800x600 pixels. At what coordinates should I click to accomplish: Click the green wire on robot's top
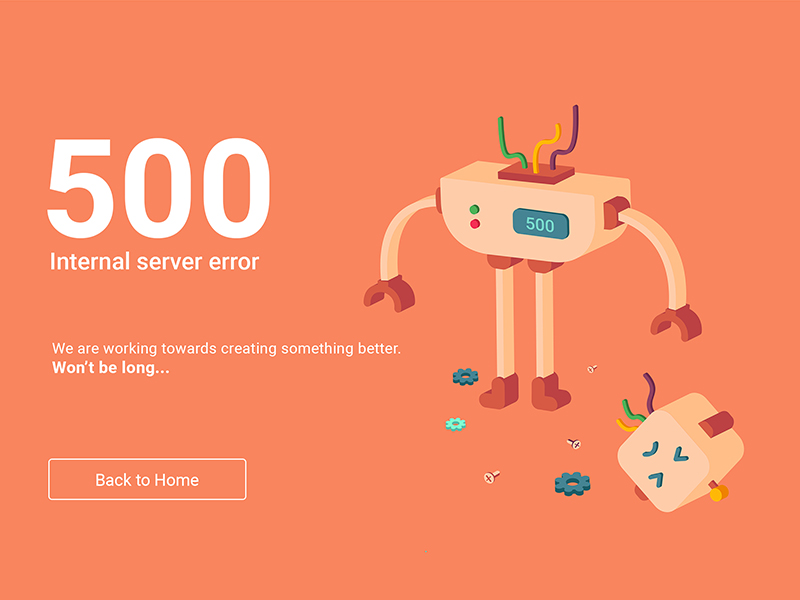click(511, 143)
